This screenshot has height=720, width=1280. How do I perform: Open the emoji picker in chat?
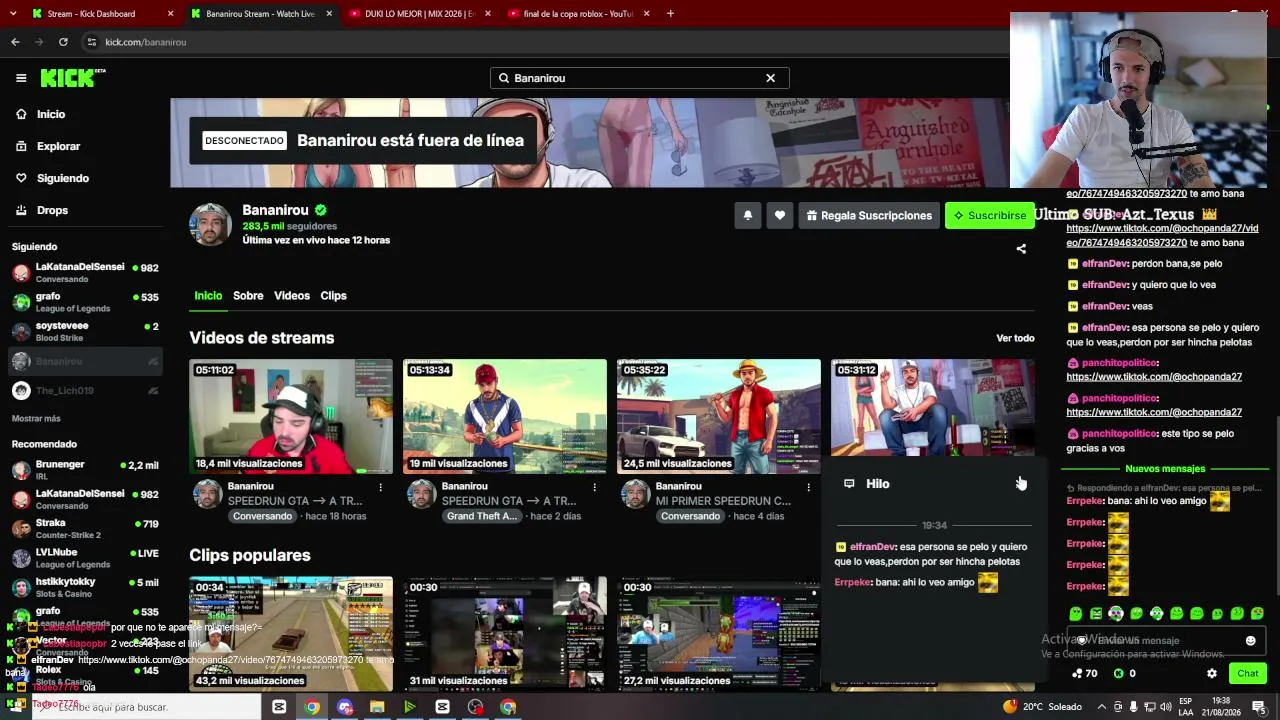pos(1250,640)
